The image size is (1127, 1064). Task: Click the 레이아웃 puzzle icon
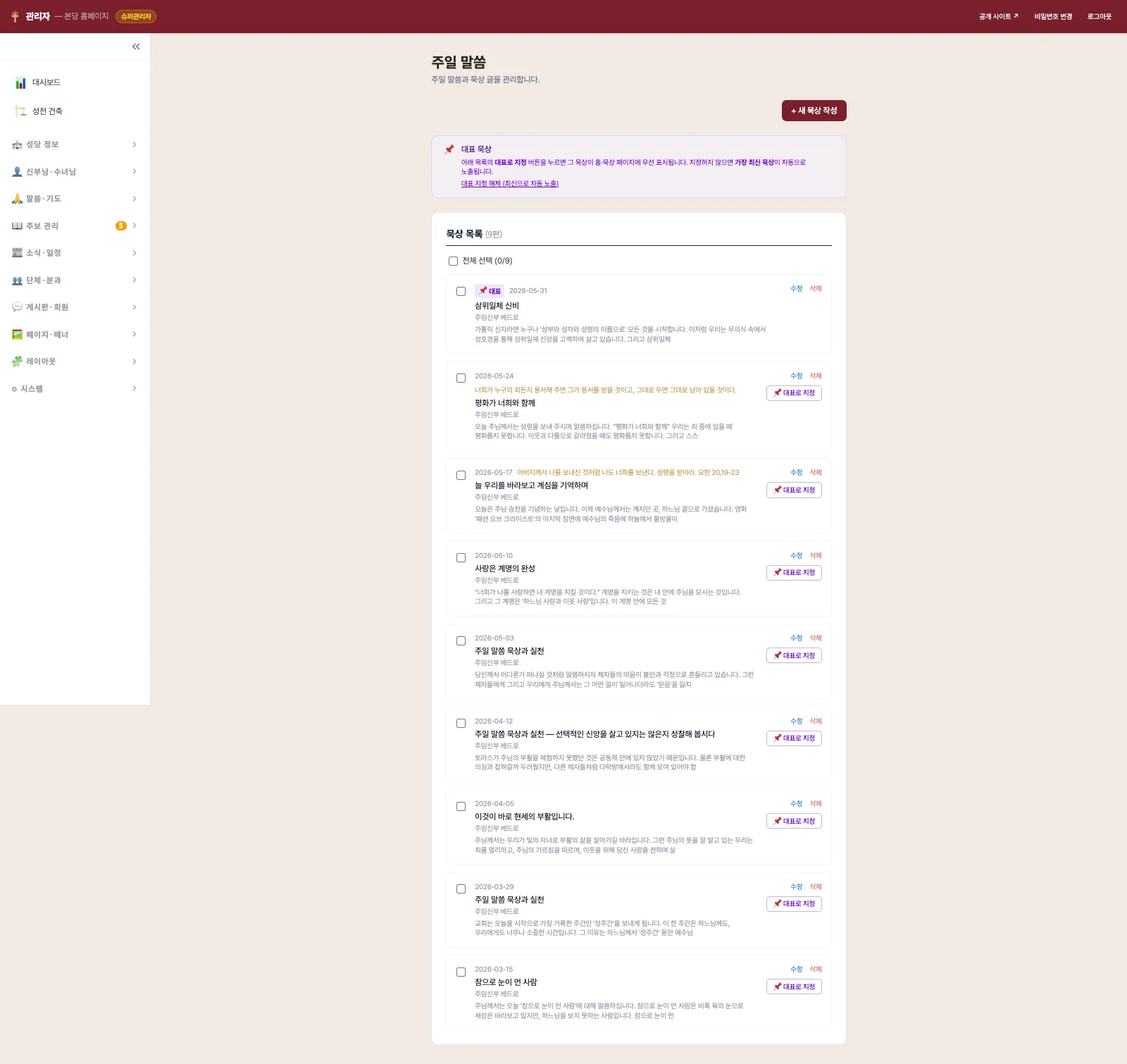[17, 361]
